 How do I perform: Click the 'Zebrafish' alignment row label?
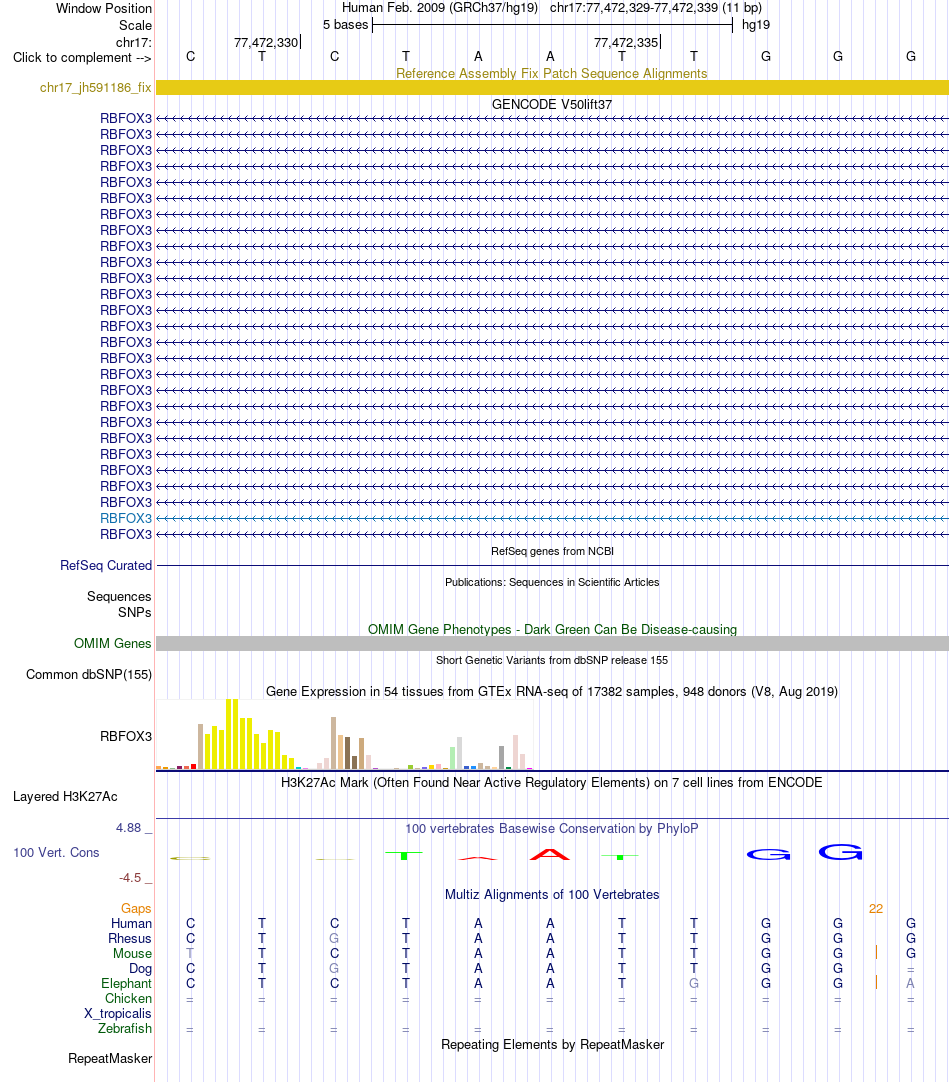click(125, 1028)
